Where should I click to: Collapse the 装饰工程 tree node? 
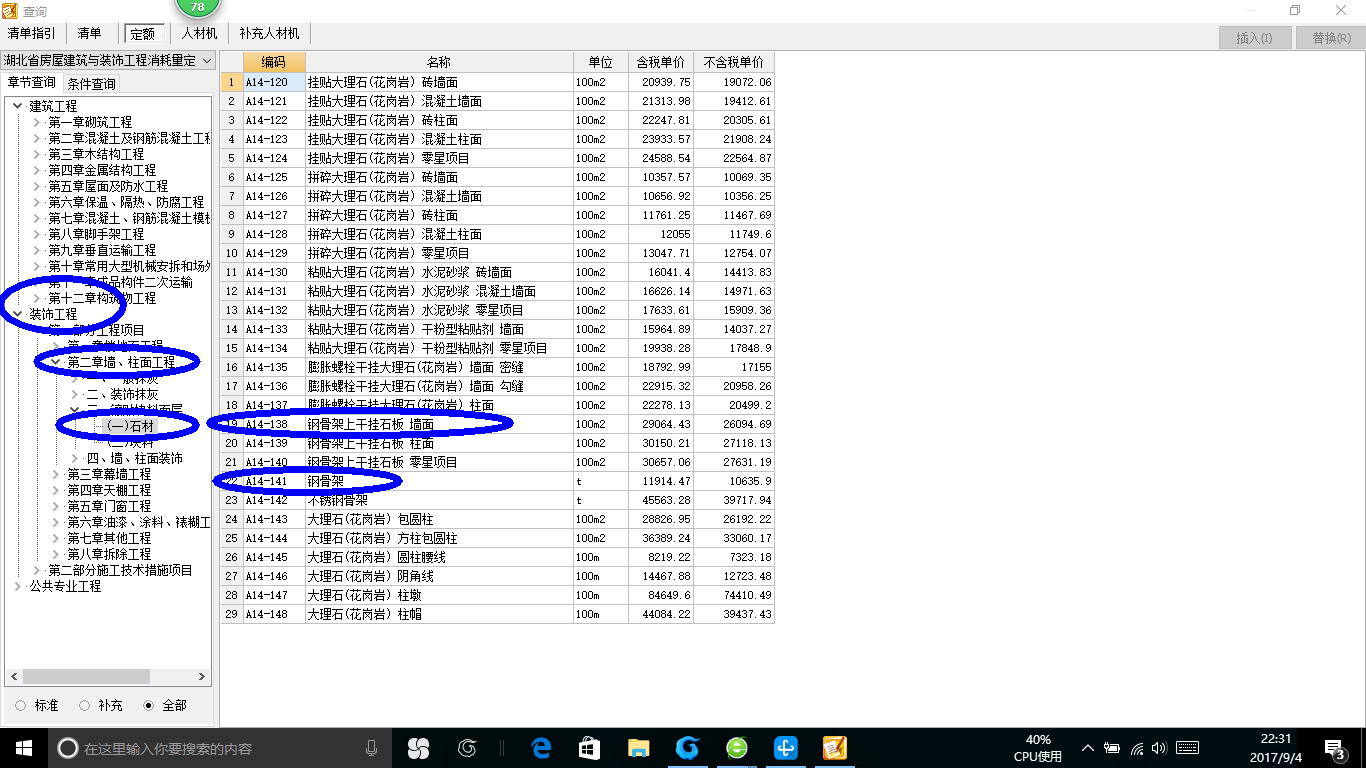[x=17, y=314]
